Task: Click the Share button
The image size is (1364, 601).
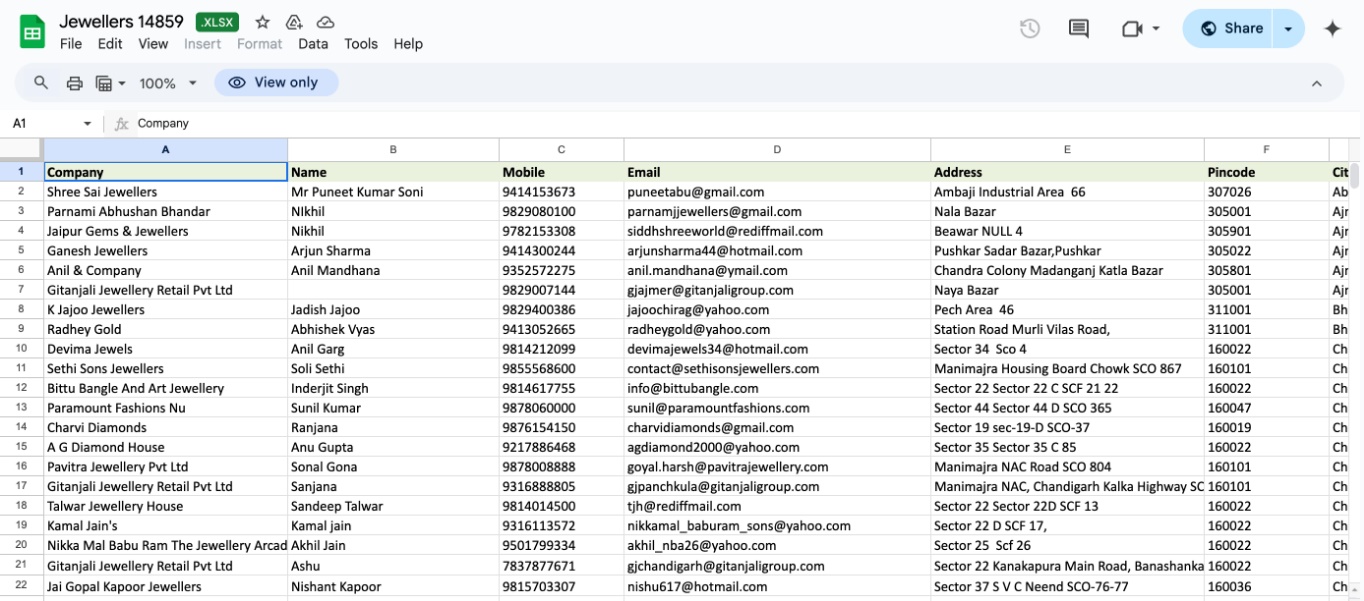Action: click(x=1231, y=29)
